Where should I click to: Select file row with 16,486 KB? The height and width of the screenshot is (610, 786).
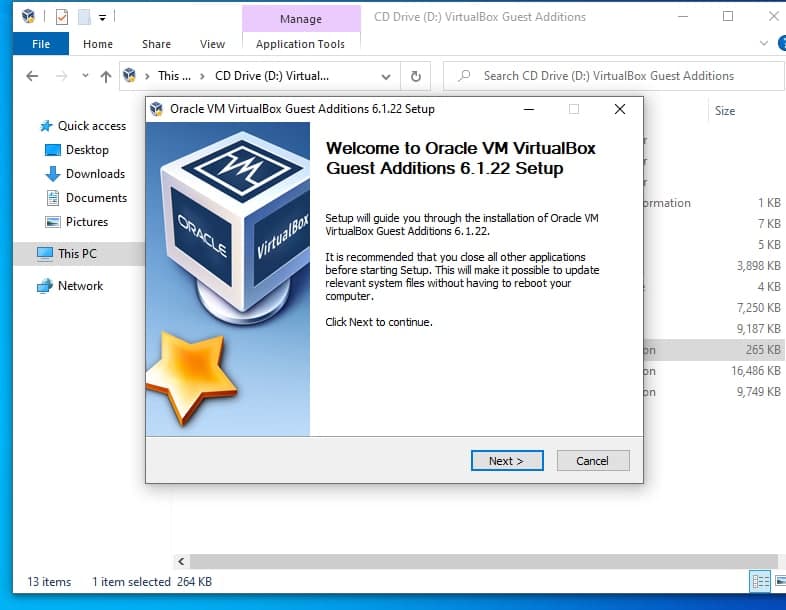pos(714,371)
